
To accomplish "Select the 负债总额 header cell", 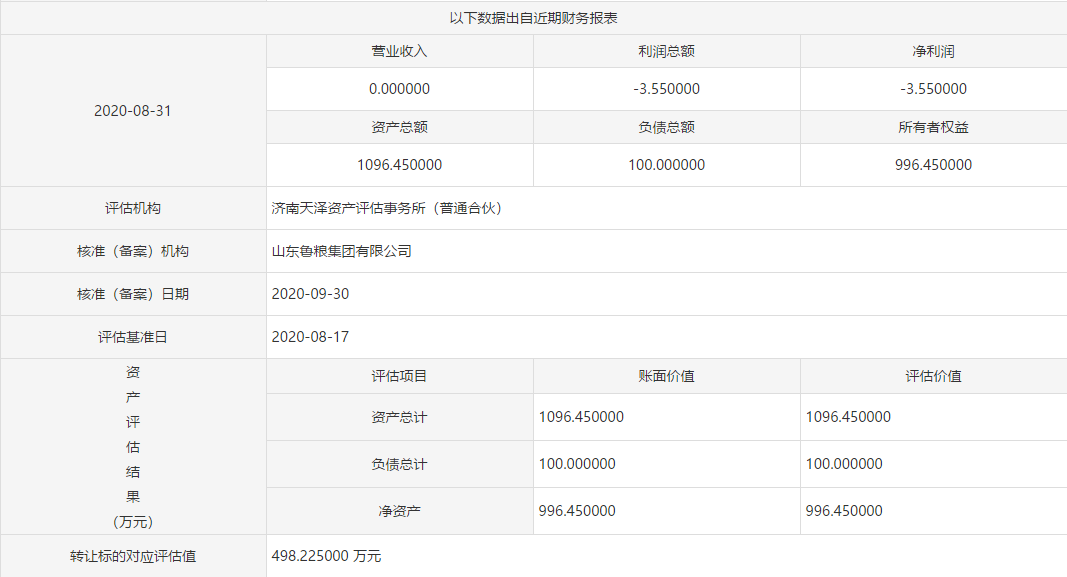I will (666, 127).
